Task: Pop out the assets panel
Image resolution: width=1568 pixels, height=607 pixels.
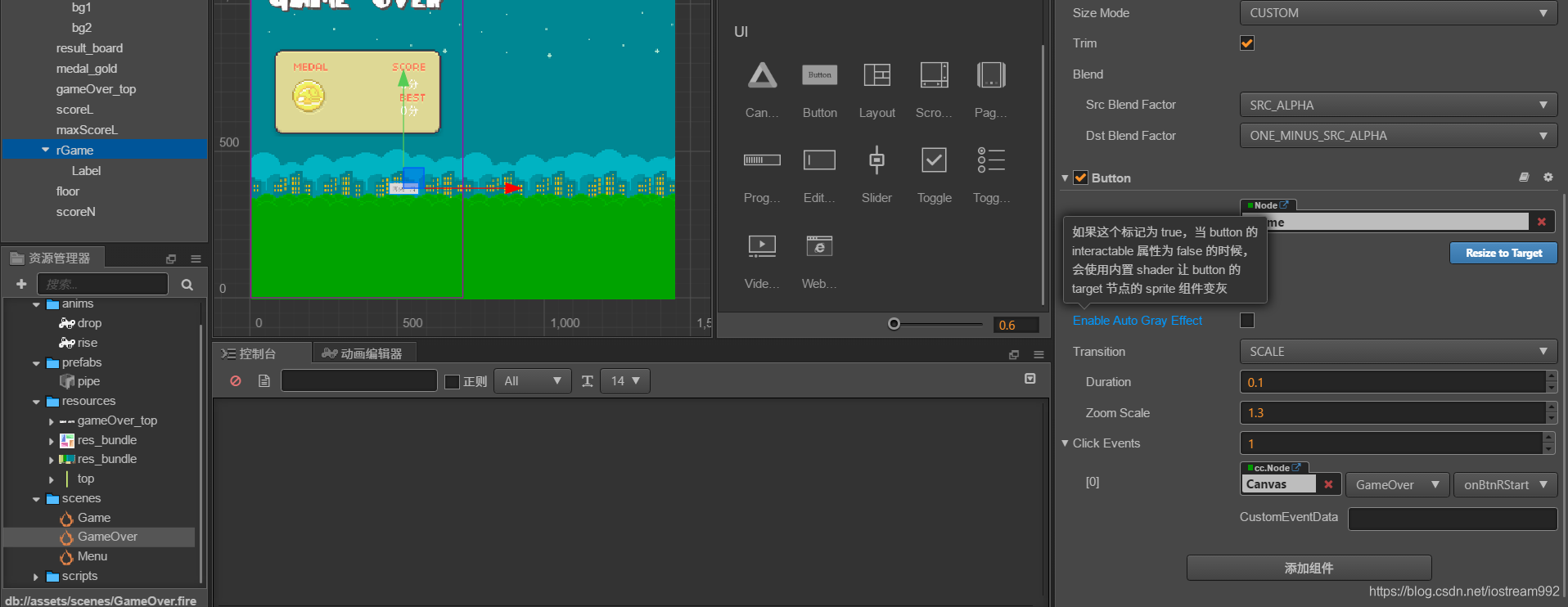Action: point(171,259)
